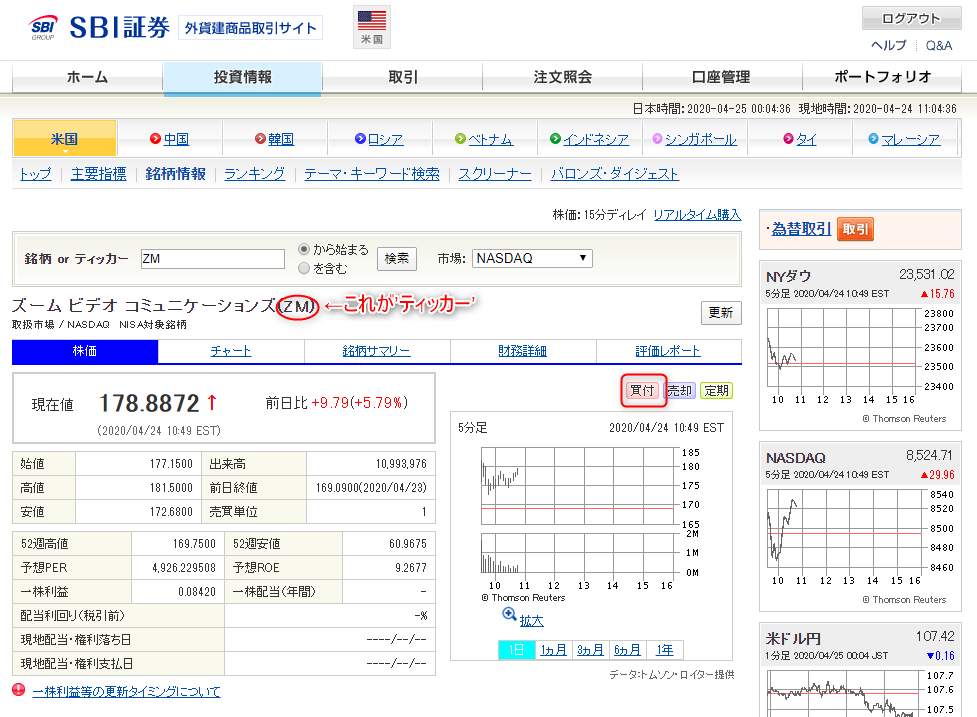Switch to the チャート tab

click(231, 351)
